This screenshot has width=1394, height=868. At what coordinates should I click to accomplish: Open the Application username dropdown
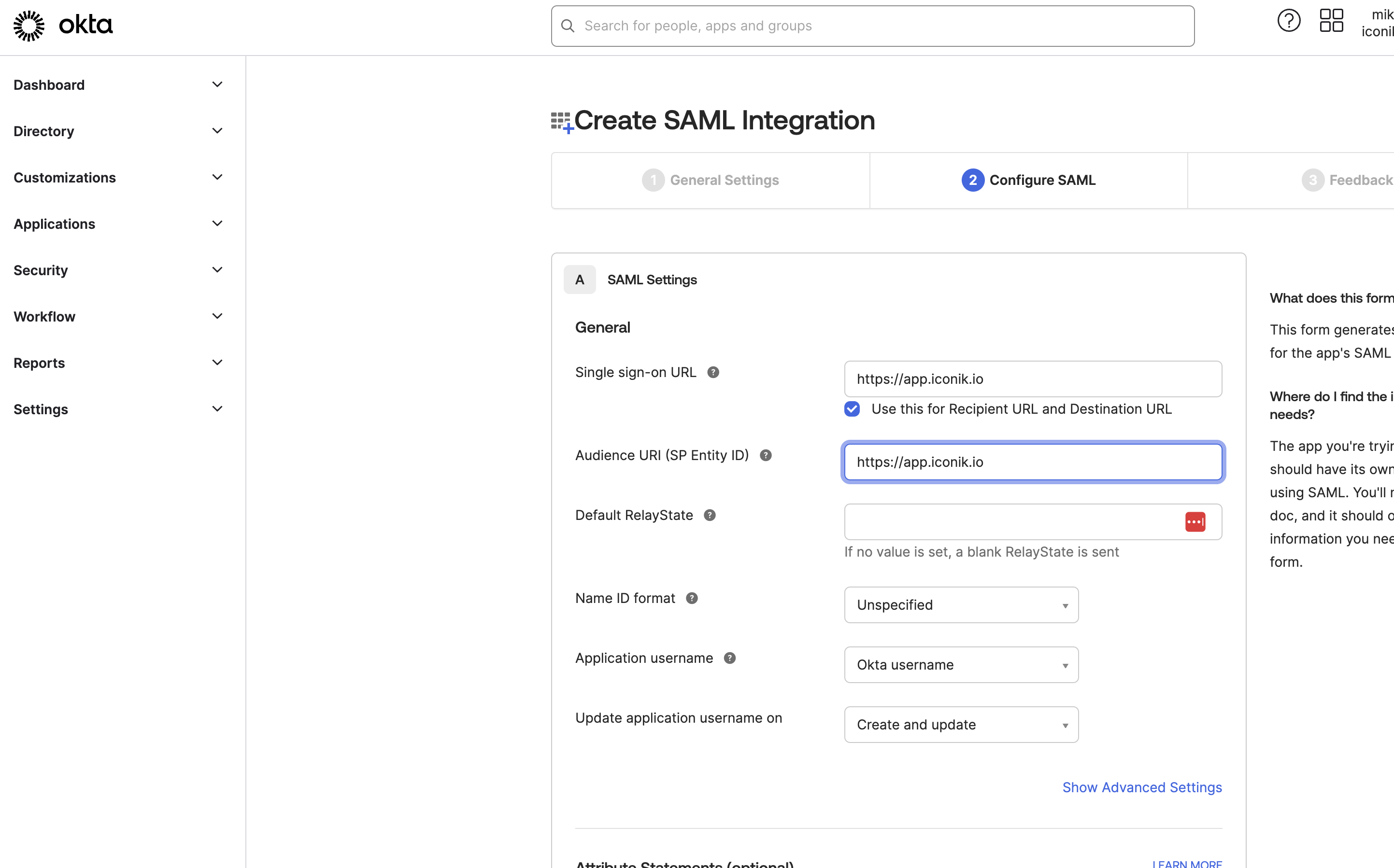tap(961, 665)
